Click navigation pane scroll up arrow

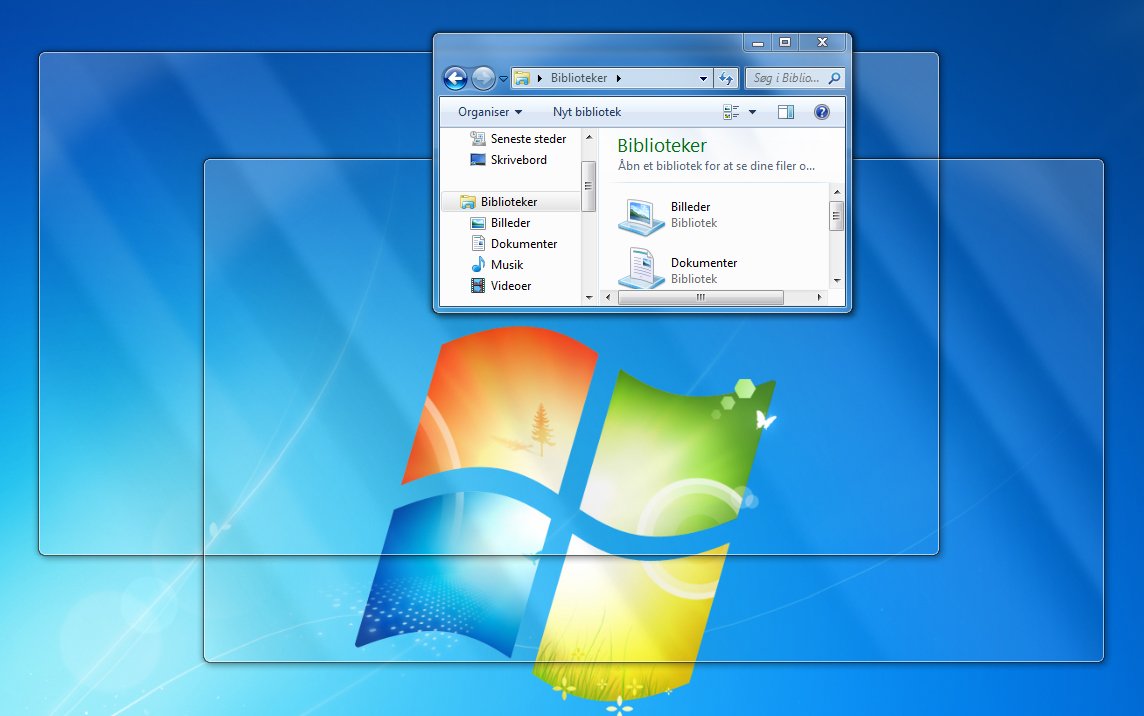point(589,137)
